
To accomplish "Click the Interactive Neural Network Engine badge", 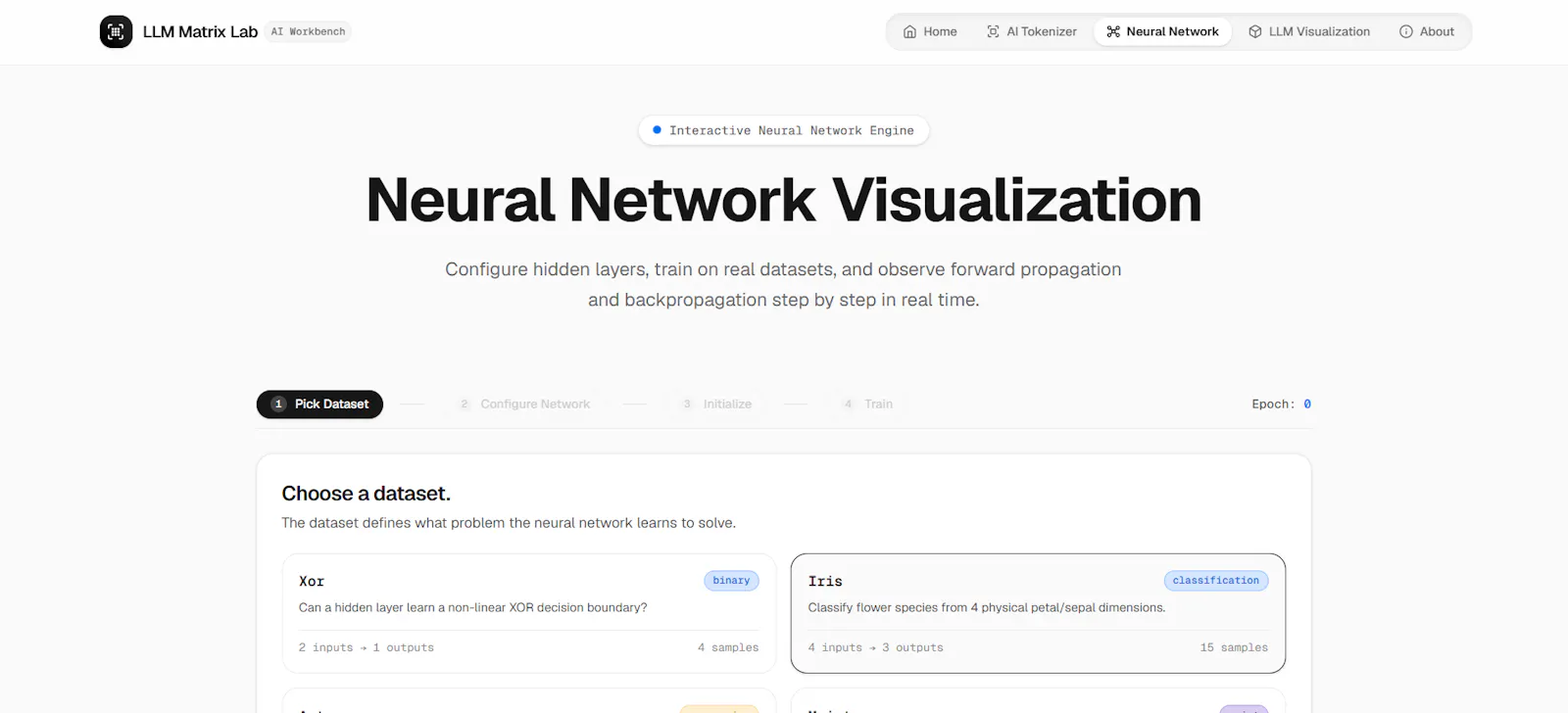I will (783, 130).
